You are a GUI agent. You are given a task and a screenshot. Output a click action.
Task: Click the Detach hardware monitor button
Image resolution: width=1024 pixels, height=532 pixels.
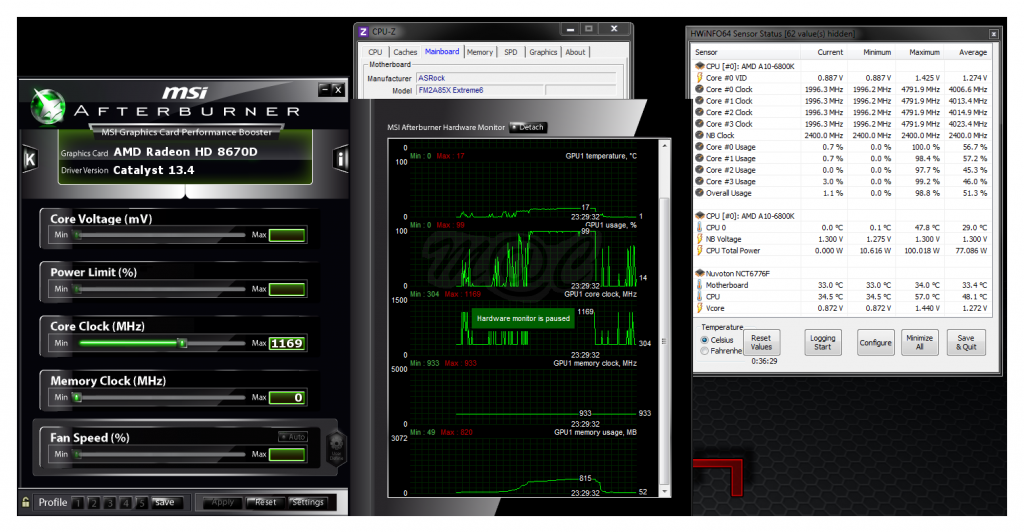pos(528,127)
